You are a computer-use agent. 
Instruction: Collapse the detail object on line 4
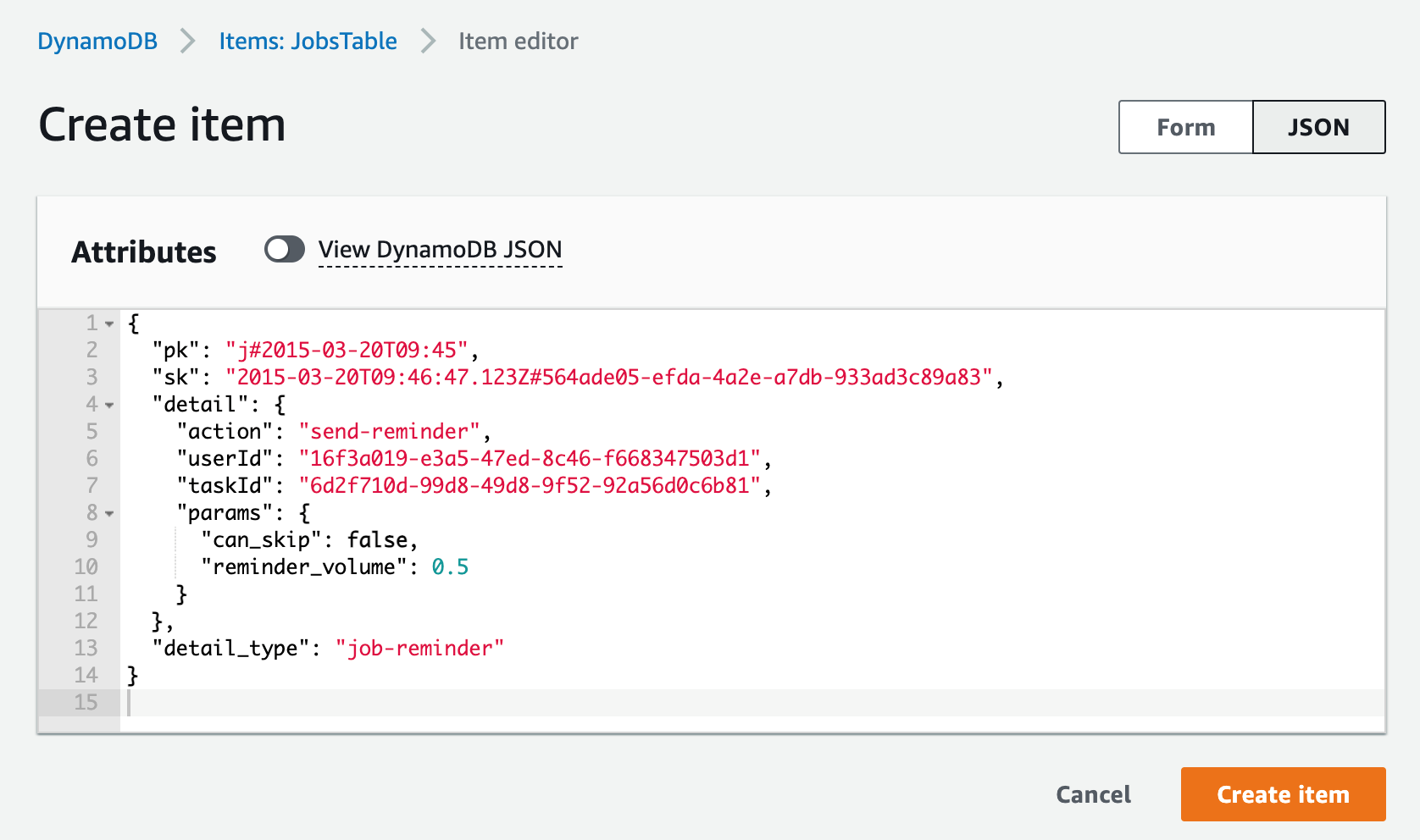[x=108, y=404]
